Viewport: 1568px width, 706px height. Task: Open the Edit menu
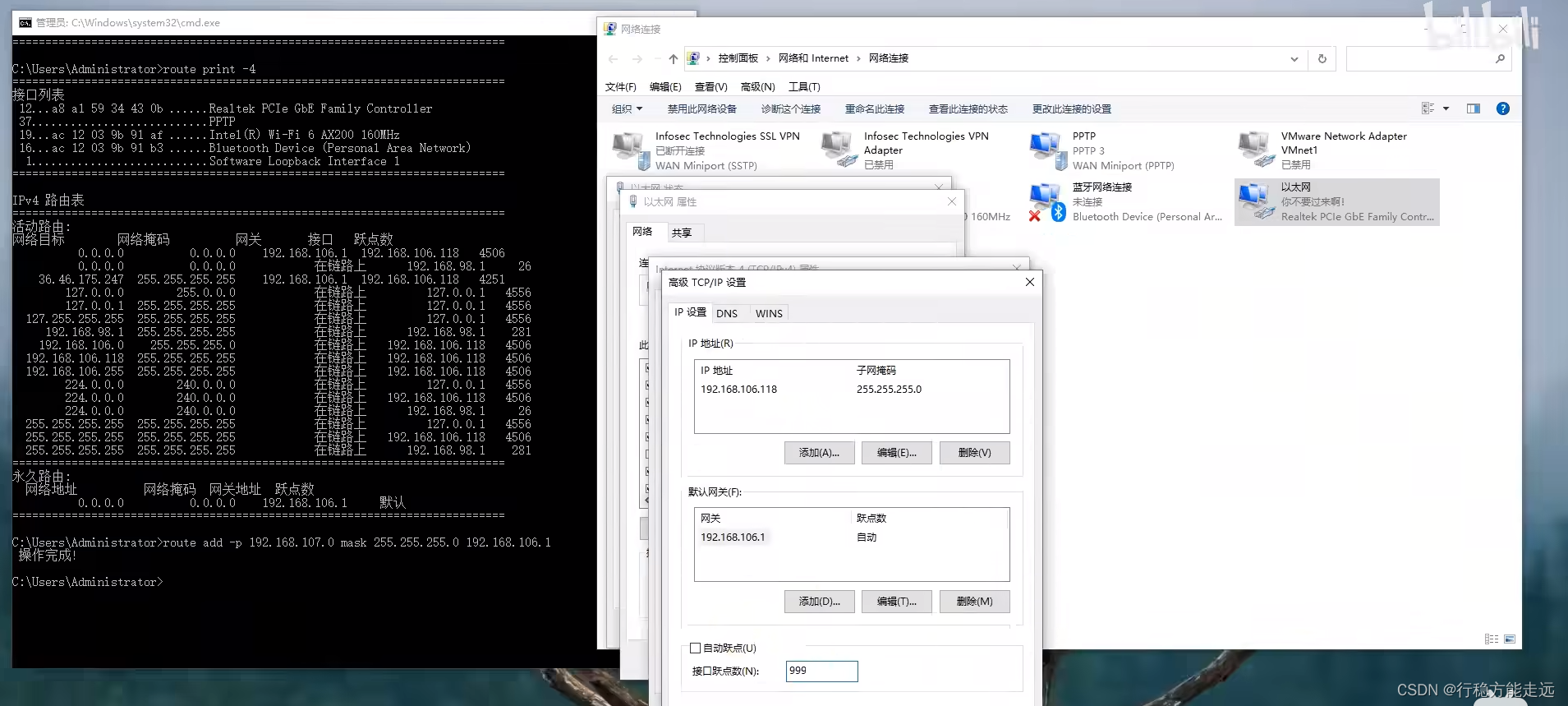click(665, 87)
